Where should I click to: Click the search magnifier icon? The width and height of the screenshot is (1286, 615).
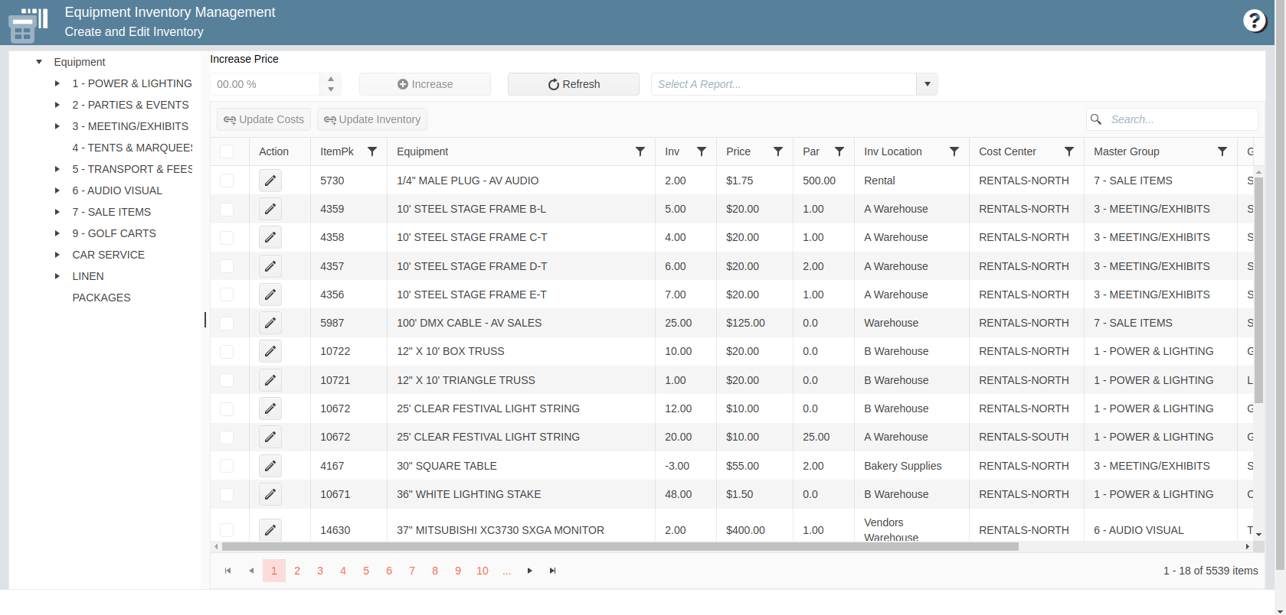(1096, 119)
